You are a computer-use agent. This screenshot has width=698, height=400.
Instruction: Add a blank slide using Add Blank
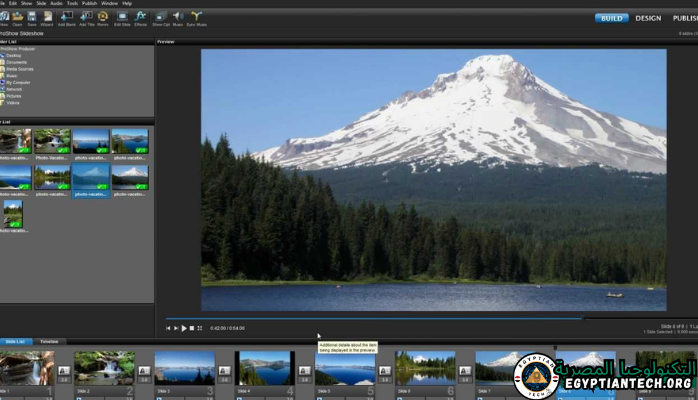click(x=67, y=17)
